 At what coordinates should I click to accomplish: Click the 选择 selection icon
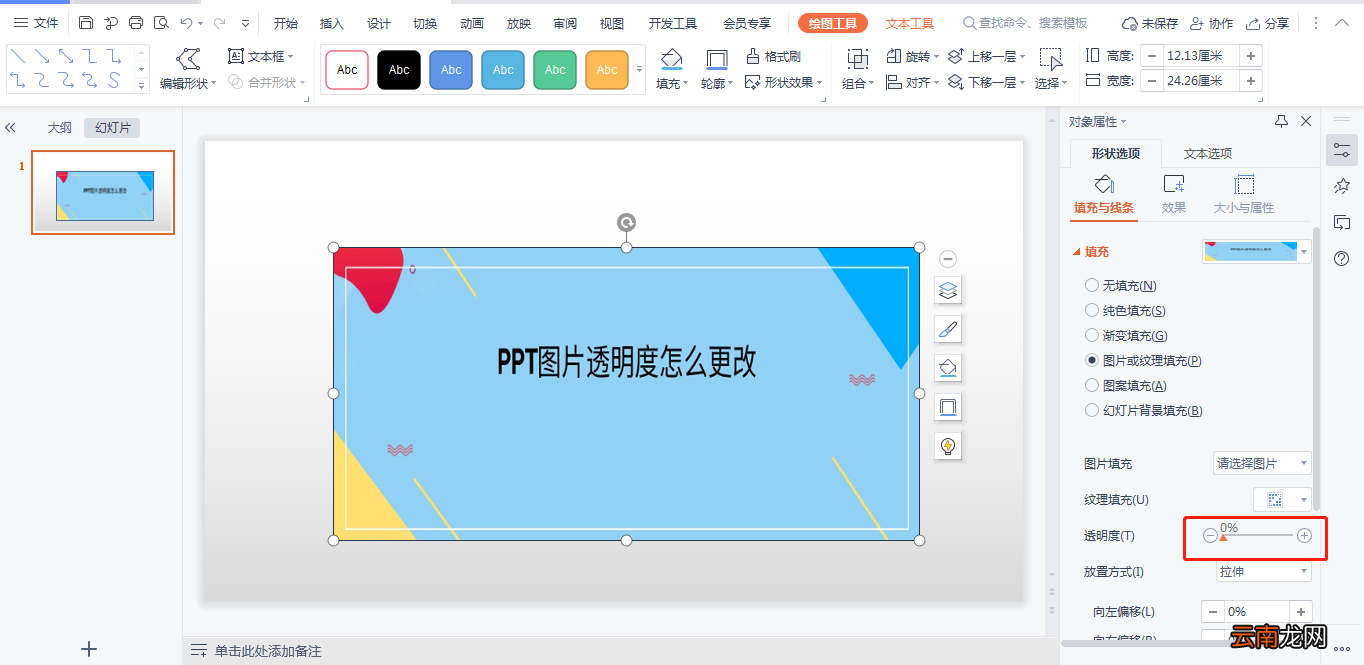(x=1050, y=59)
